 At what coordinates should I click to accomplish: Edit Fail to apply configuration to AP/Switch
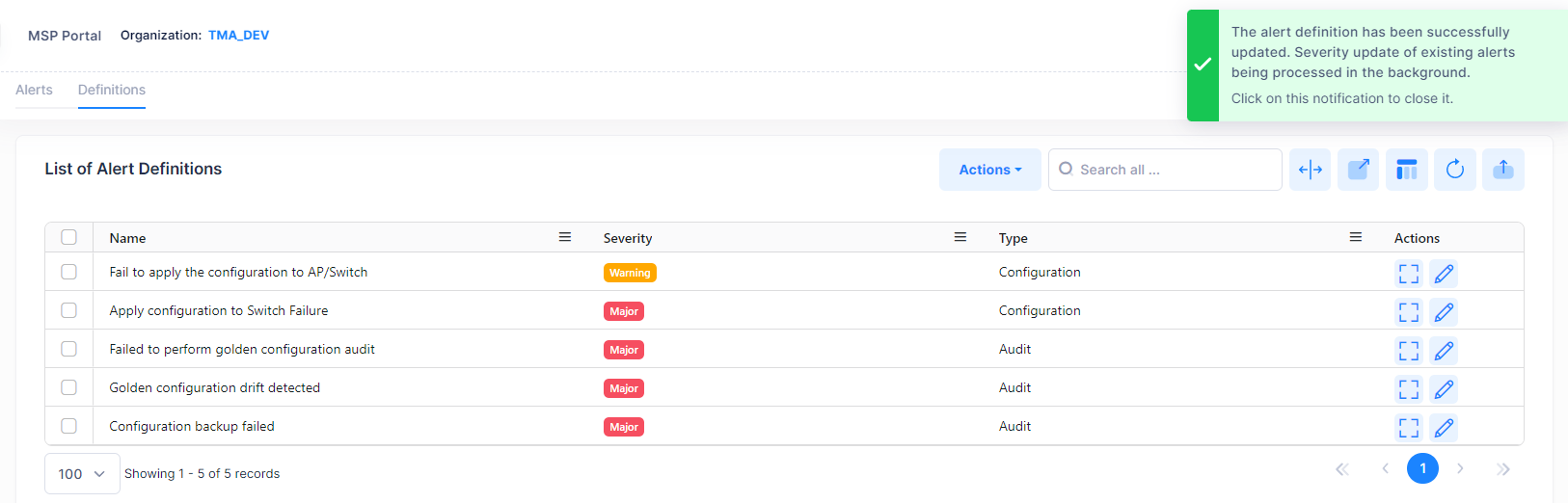(x=1443, y=274)
